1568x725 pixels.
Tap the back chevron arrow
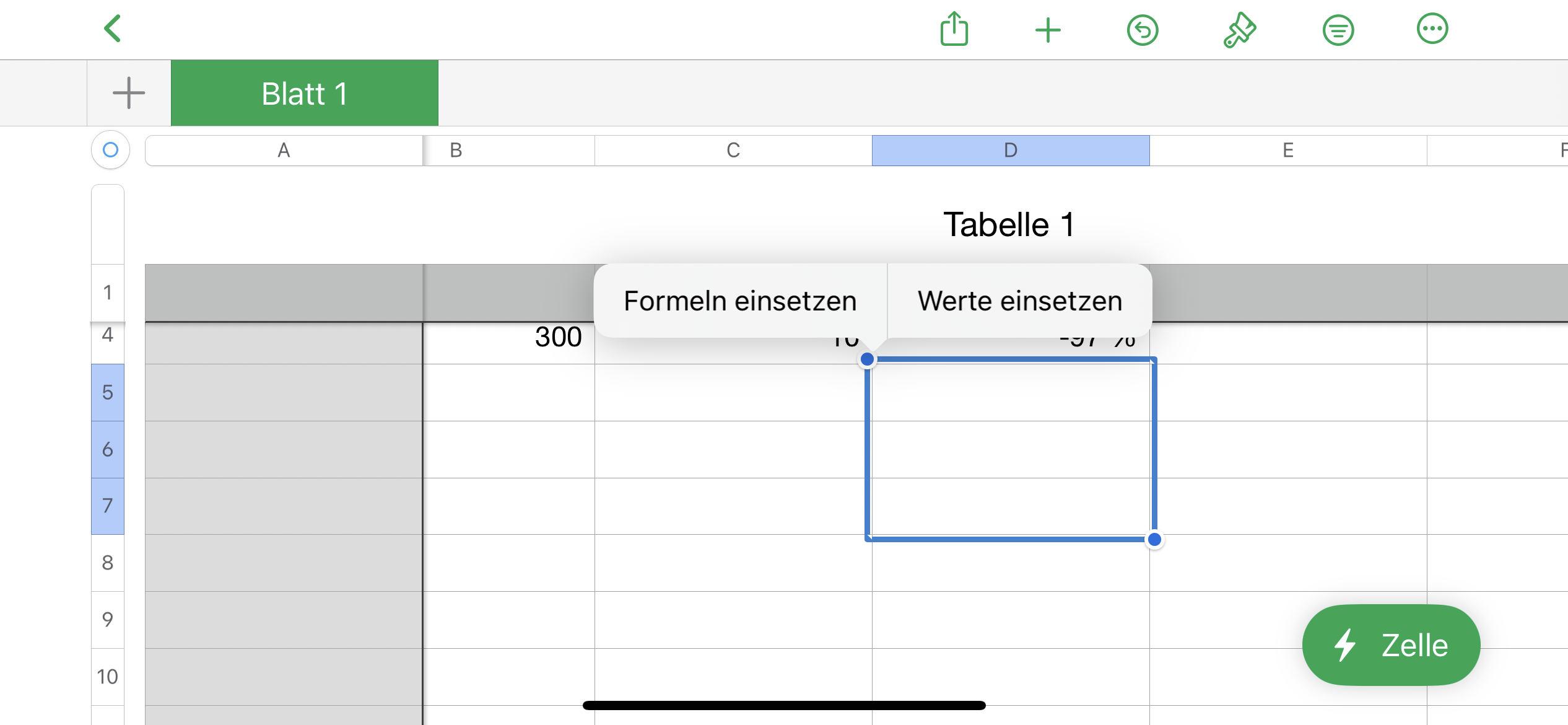pos(113,29)
